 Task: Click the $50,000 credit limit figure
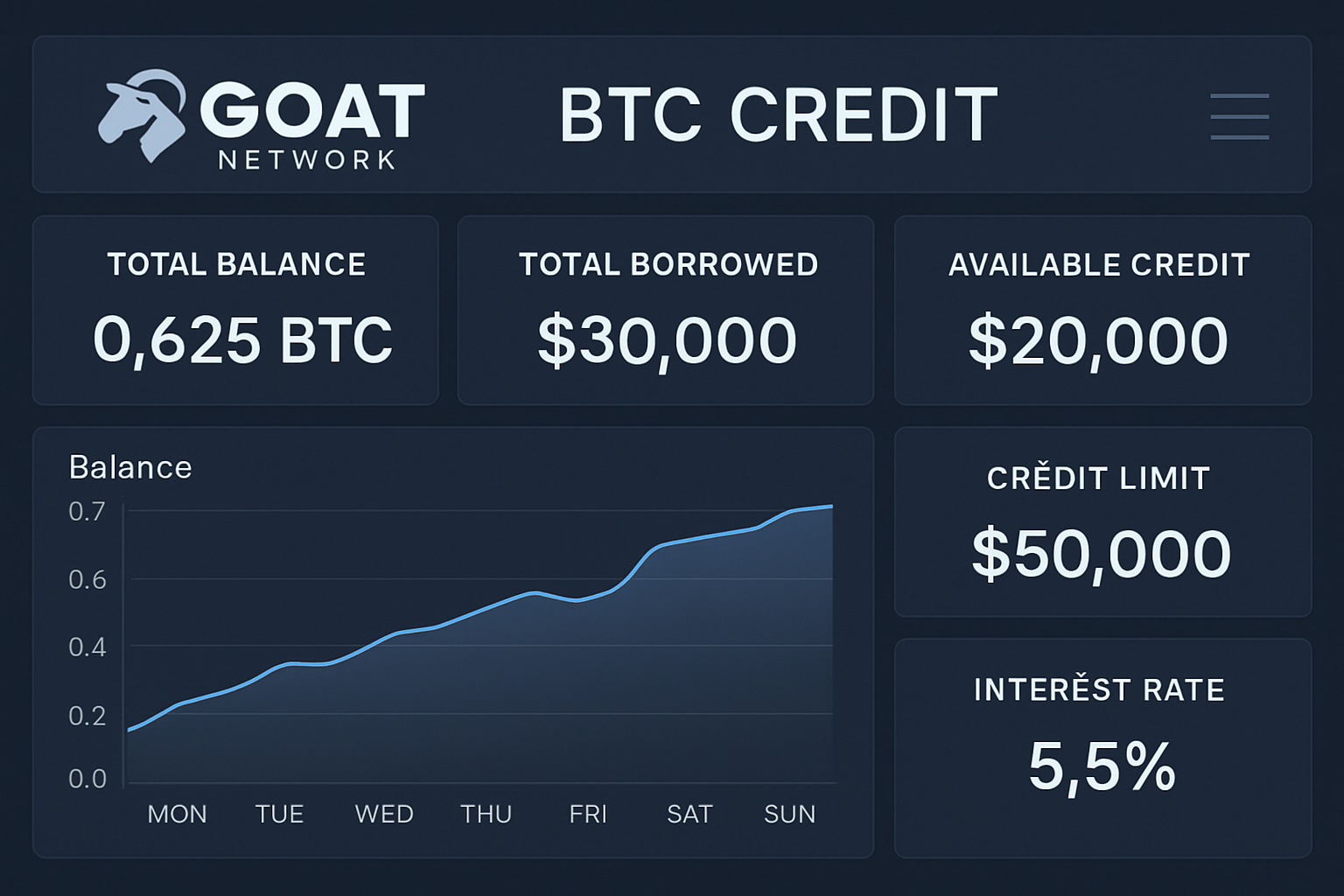coord(1101,552)
